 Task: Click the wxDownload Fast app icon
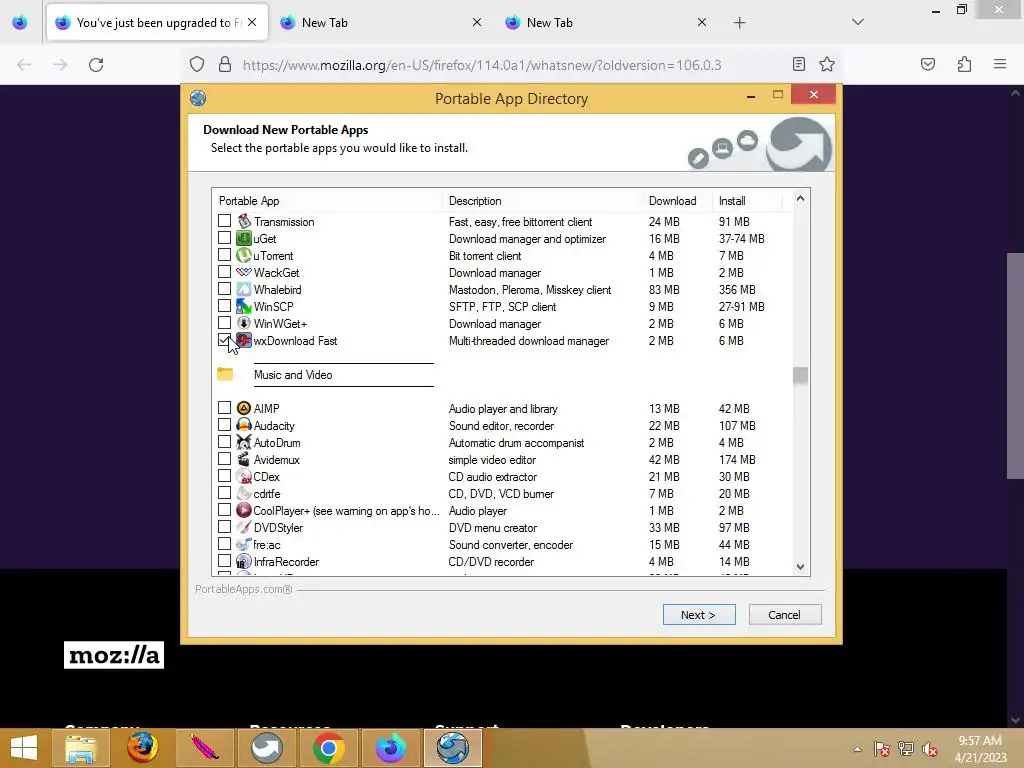tap(244, 340)
